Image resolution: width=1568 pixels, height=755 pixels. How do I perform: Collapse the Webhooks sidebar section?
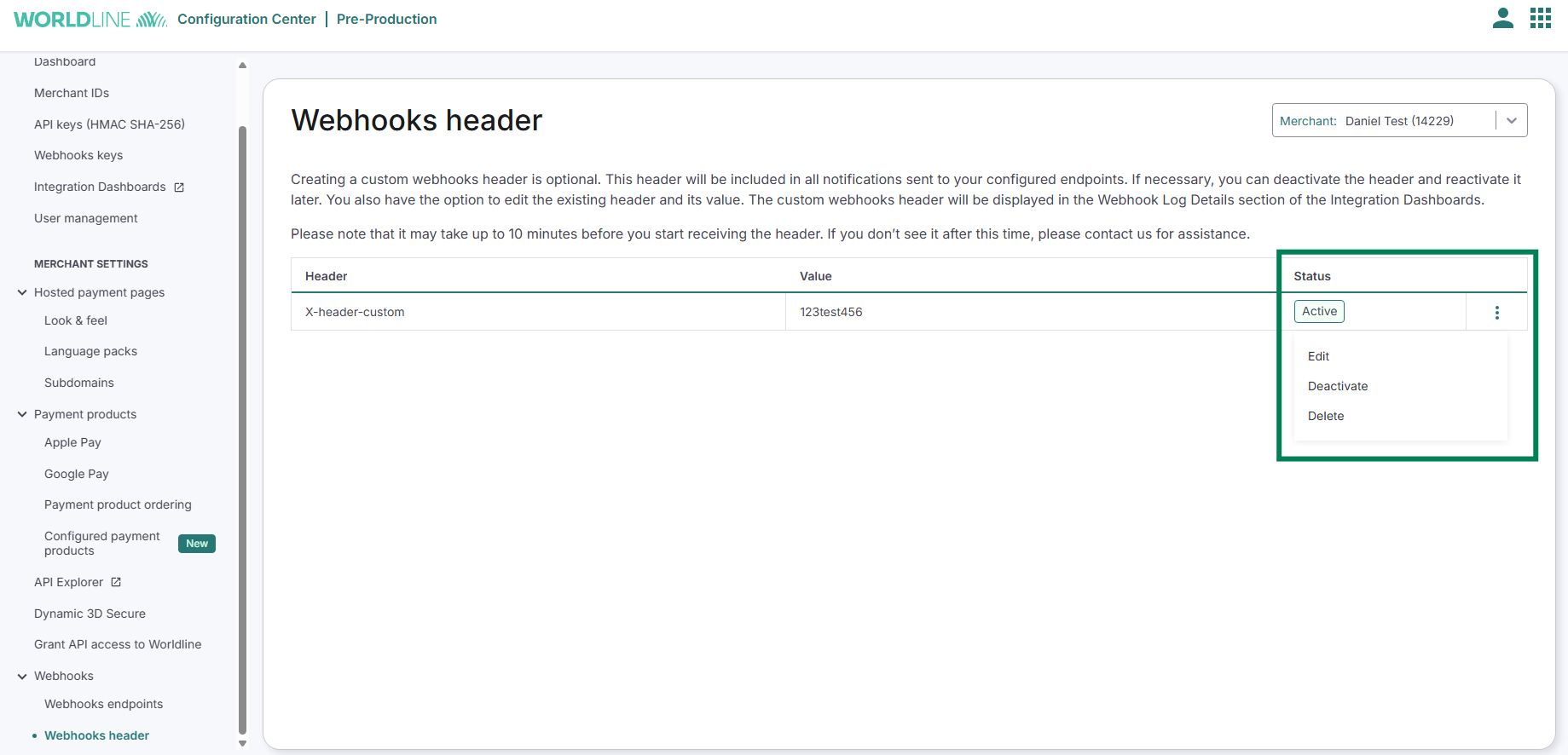click(x=22, y=676)
